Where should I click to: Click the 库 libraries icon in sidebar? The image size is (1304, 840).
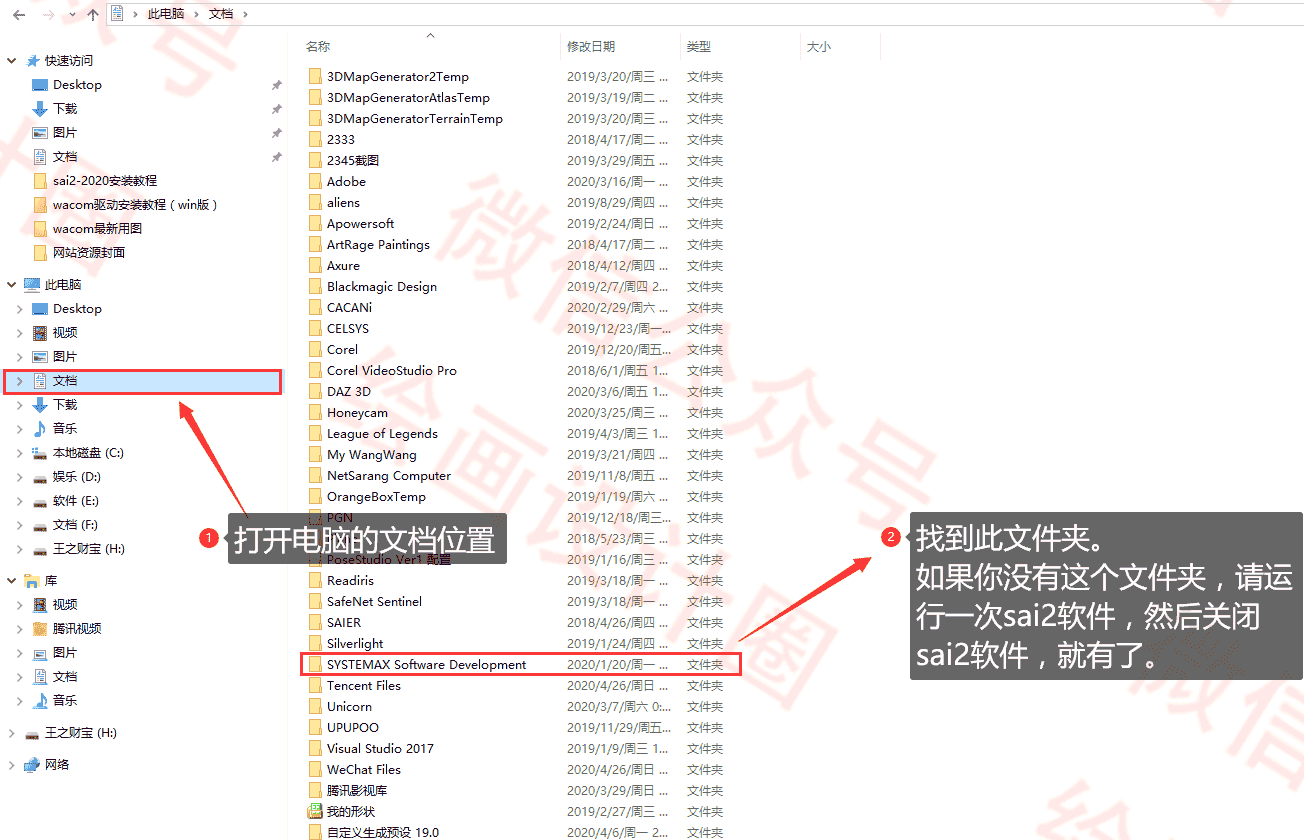pos(32,581)
